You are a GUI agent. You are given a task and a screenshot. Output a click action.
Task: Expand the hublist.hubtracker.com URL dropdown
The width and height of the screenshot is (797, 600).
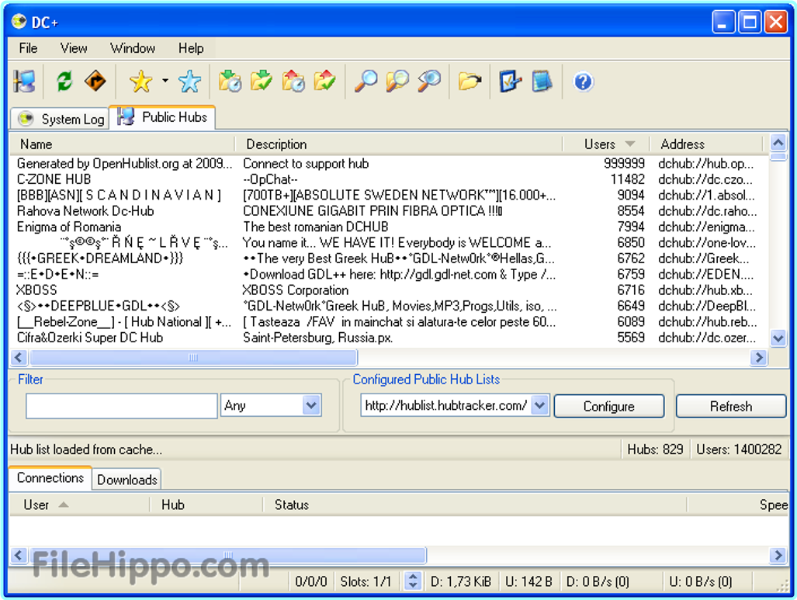(540, 405)
